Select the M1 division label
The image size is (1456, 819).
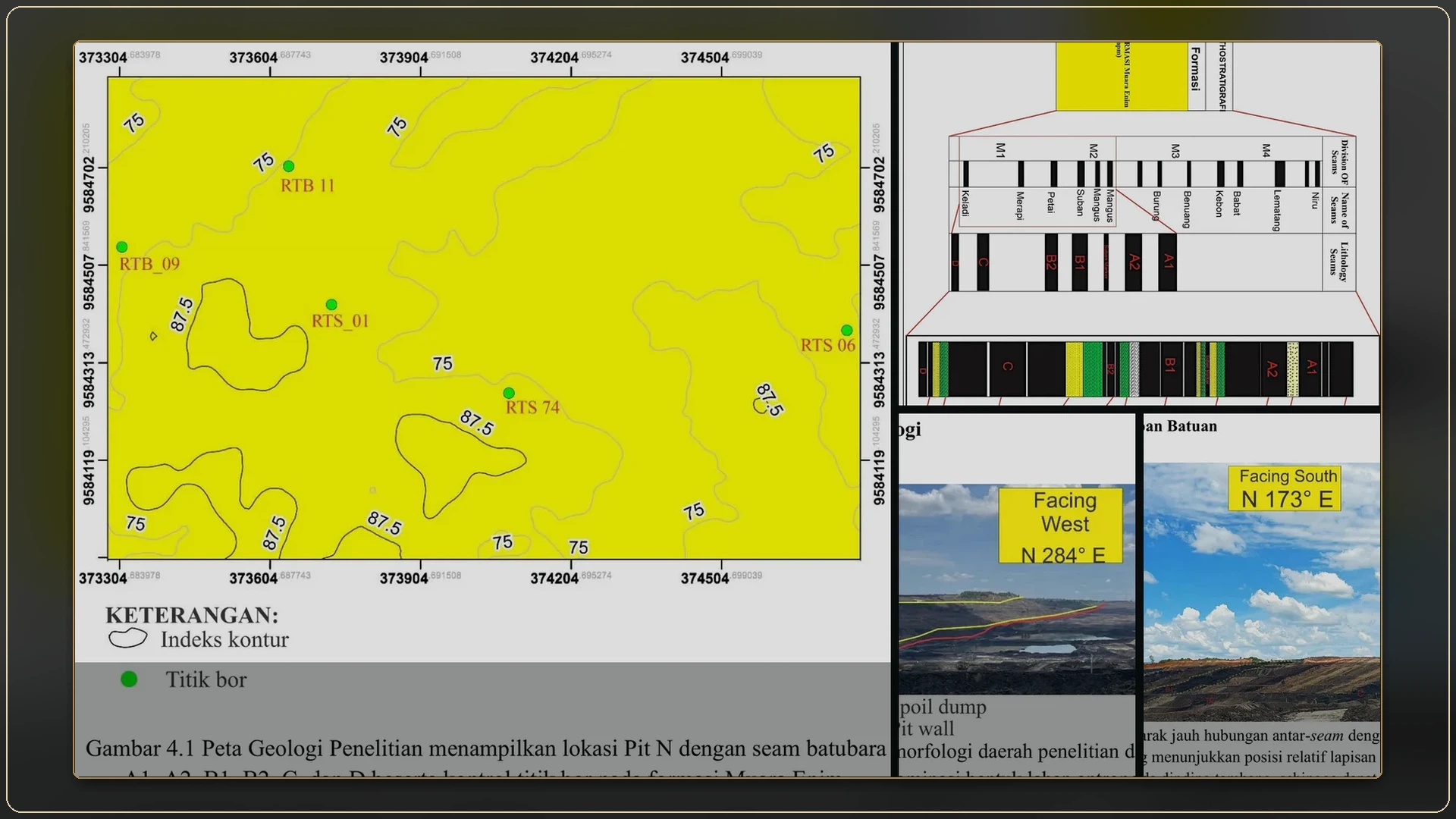[x=1000, y=150]
